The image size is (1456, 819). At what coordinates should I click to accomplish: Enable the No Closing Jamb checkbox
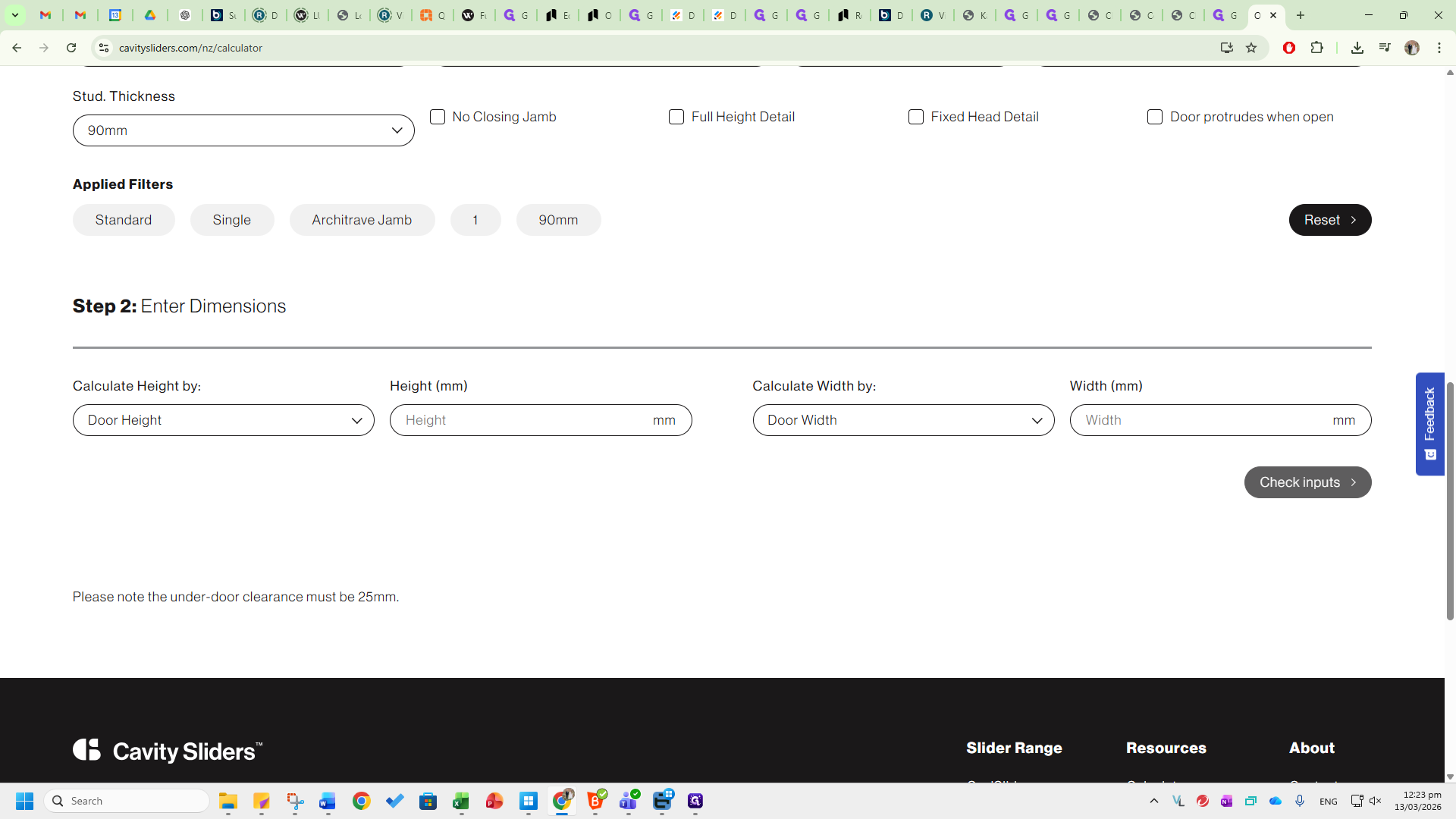(x=438, y=117)
